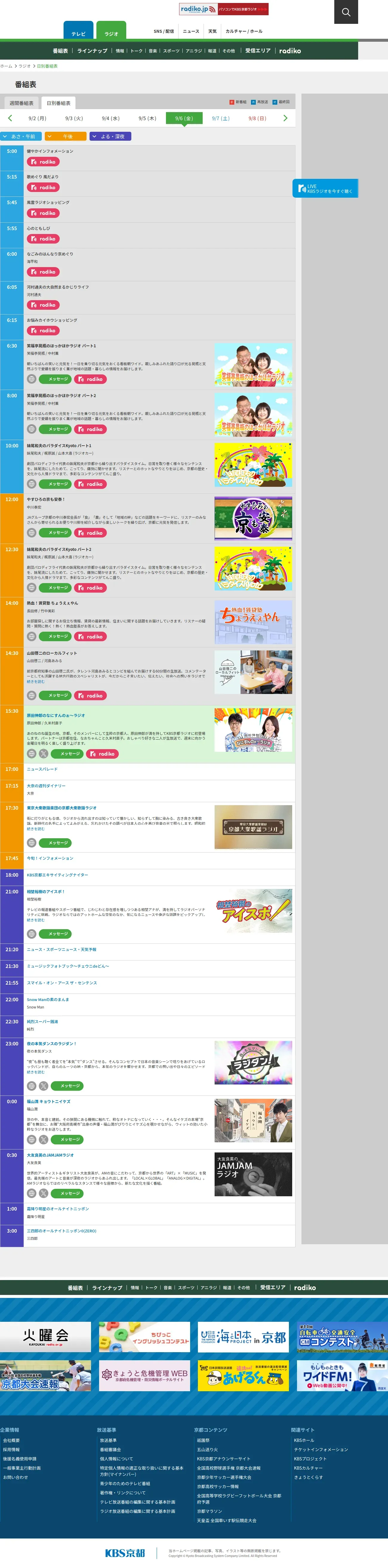388x1568 pixels.
Task: Open the 京都大会速報 banner
Action: point(46,1376)
